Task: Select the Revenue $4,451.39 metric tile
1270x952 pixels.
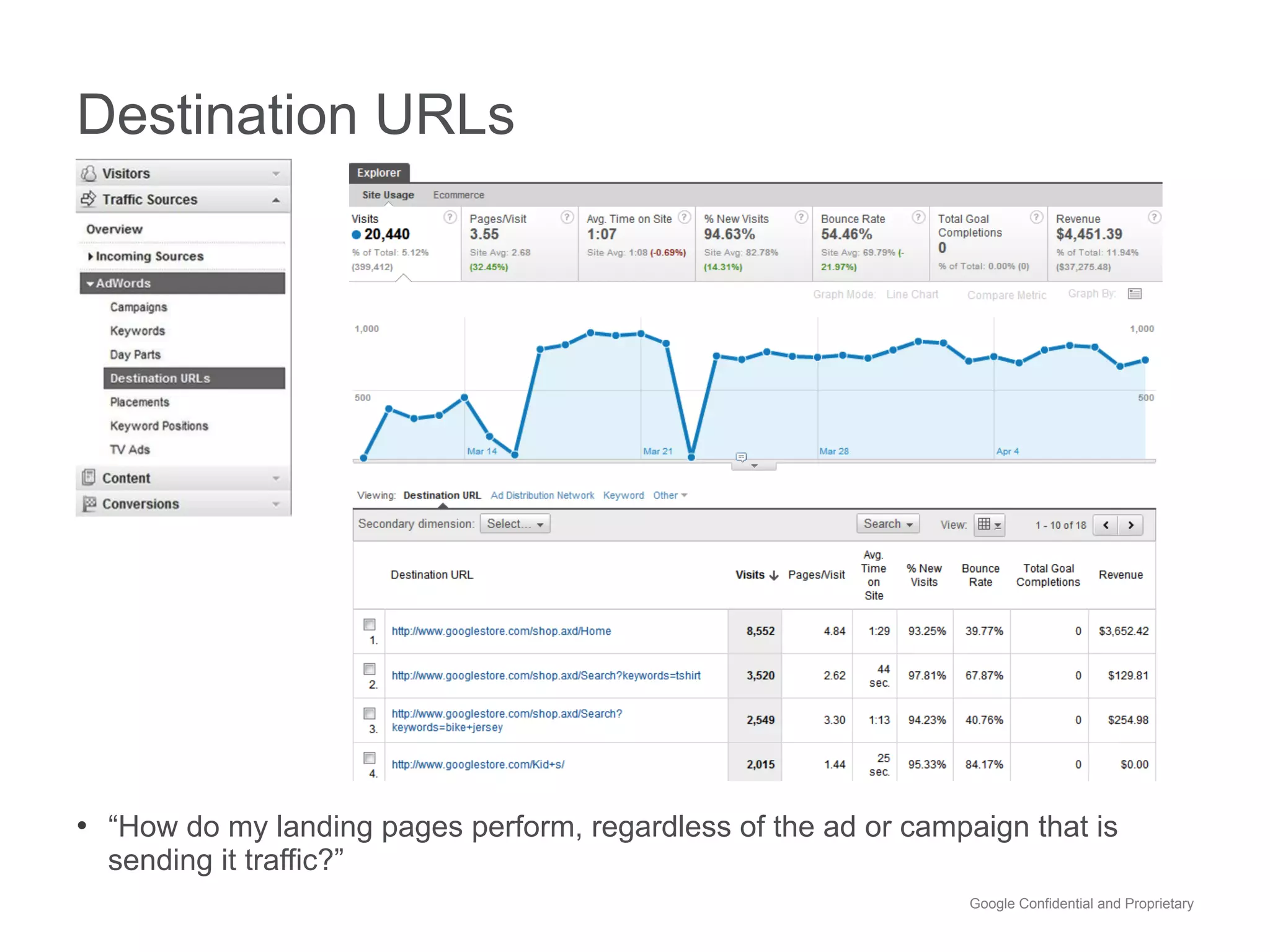Action: (x=1104, y=244)
